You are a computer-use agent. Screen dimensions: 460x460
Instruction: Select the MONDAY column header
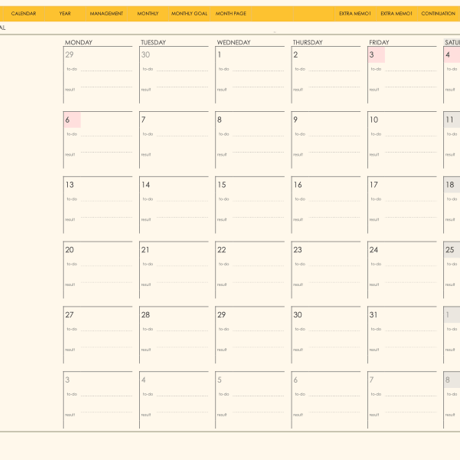tap(78, 42)
